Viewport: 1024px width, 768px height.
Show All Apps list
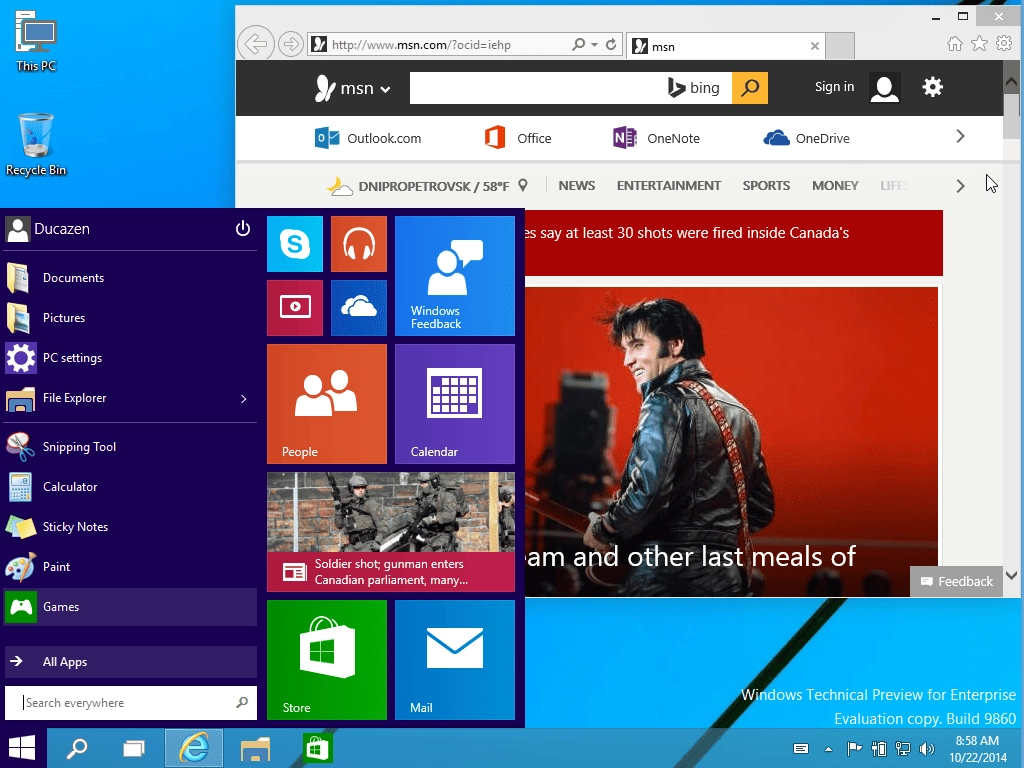131,662
